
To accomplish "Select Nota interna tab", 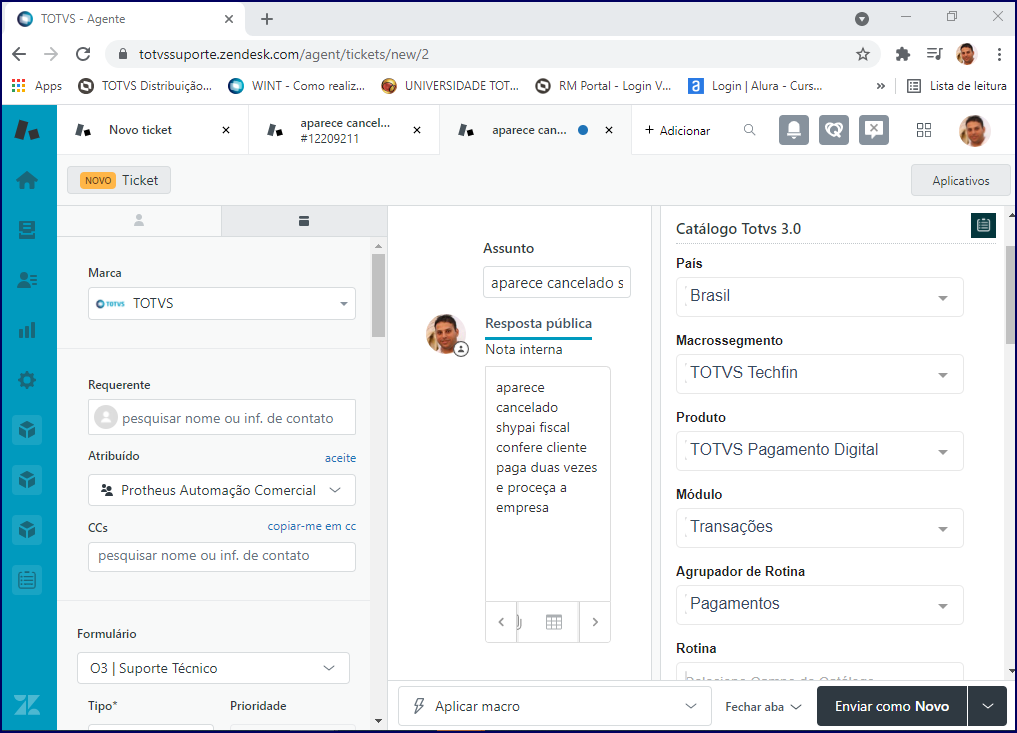I will [x=523, y=349].
